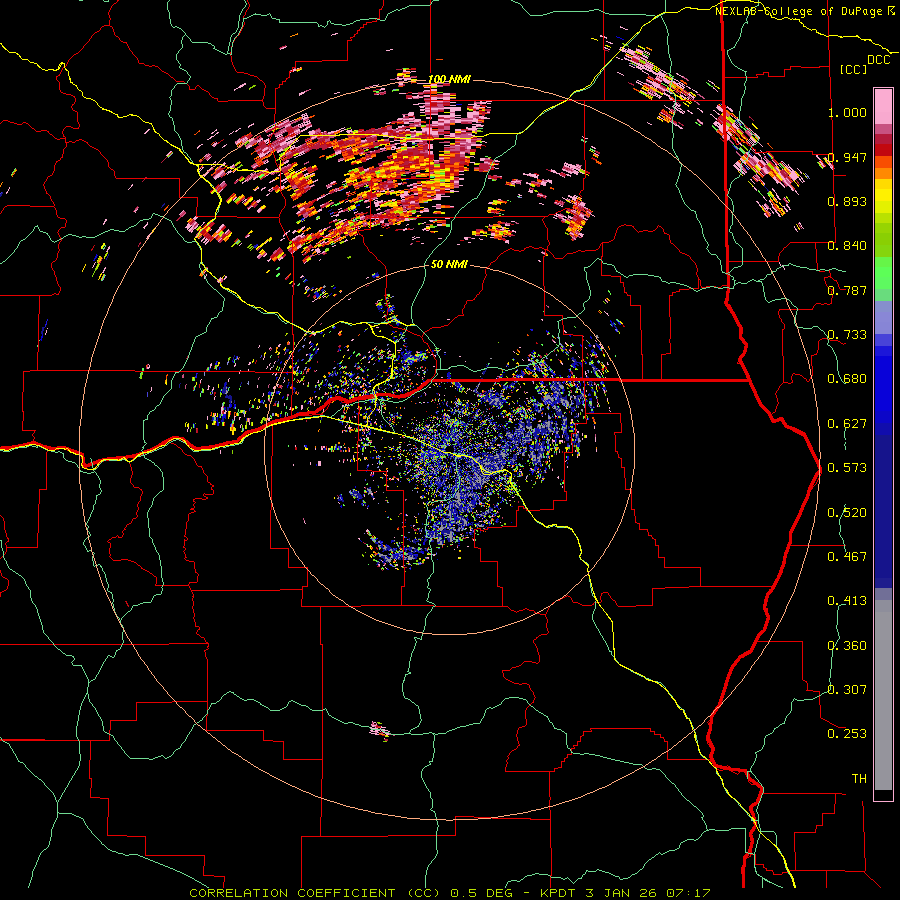Image resolution: width=900 pixels, height=900 pixels.
Task: Click the 0.520 color scale value
Action: [x=847, y=513]
